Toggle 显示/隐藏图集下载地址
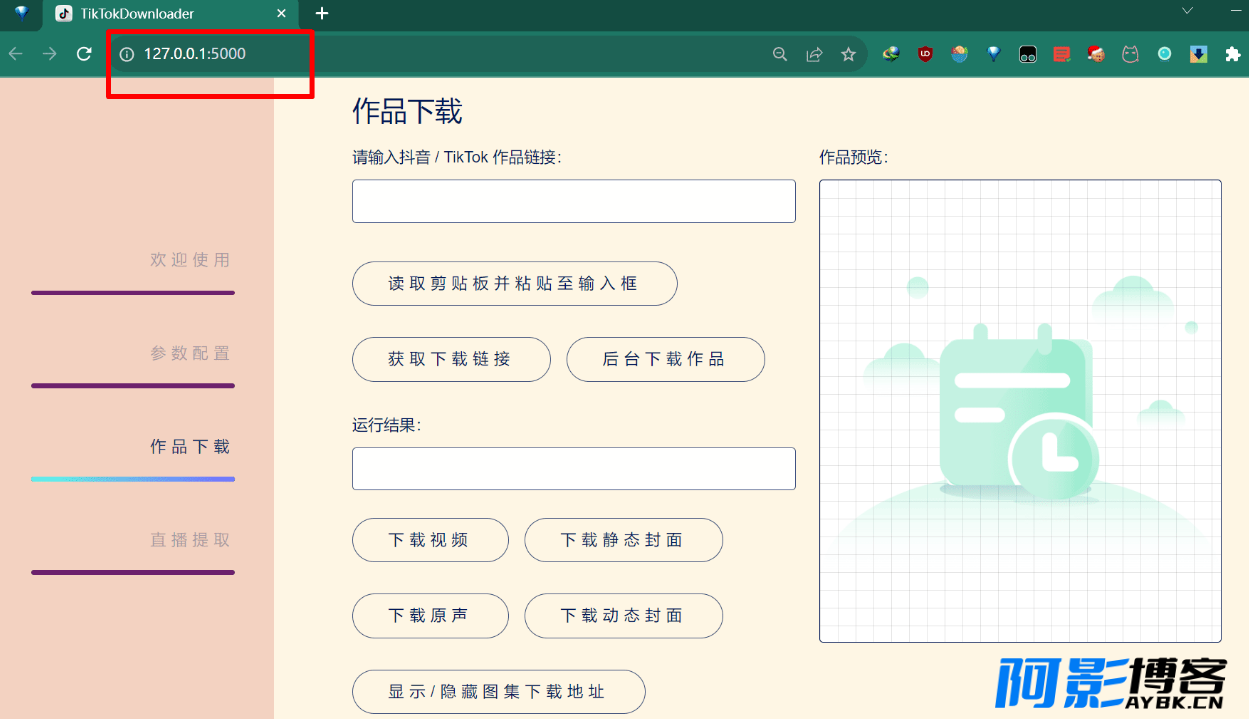Viewport: 1249px width, 719px height. (498, 691)
